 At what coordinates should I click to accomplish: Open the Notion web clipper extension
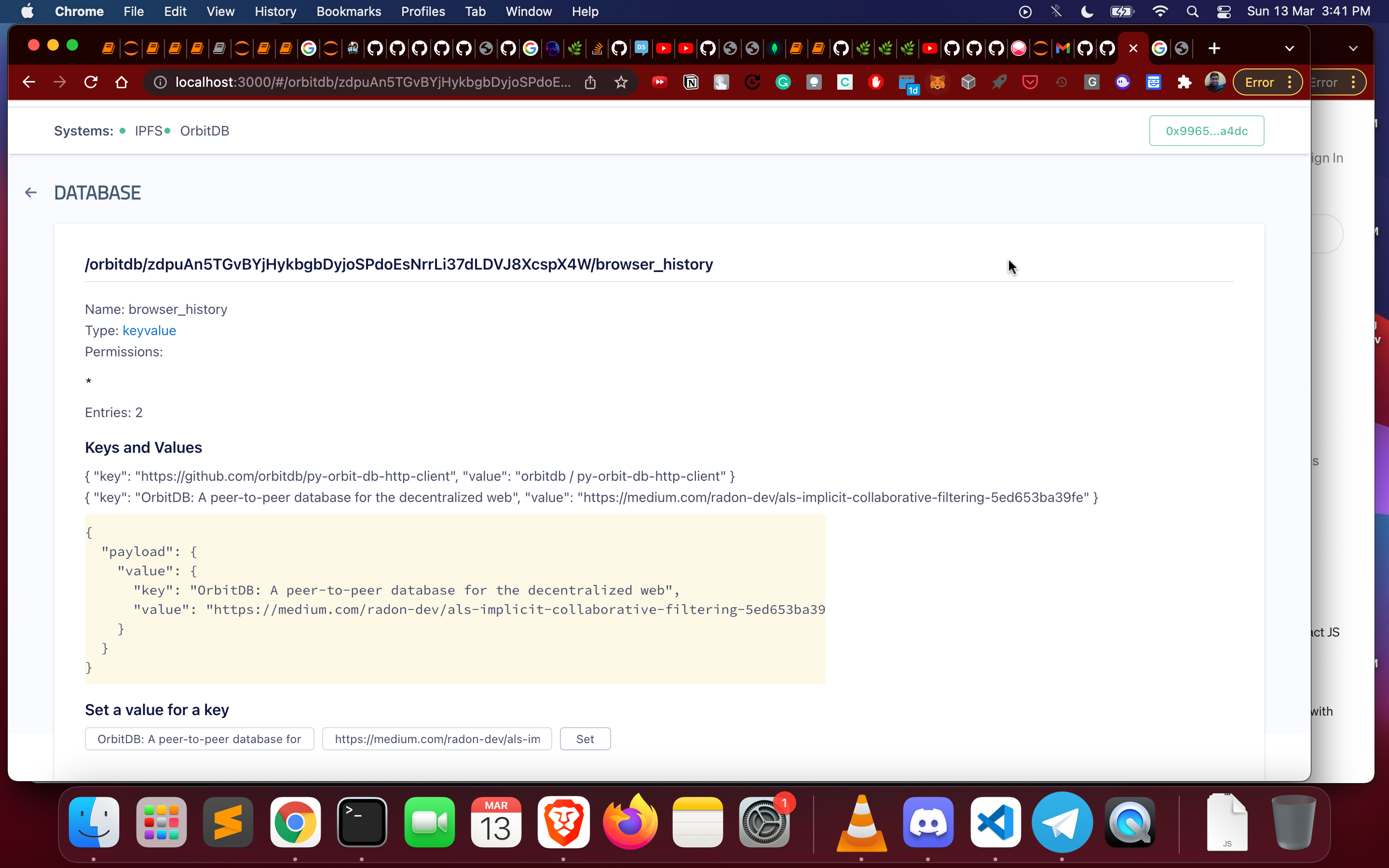point(691,82)
